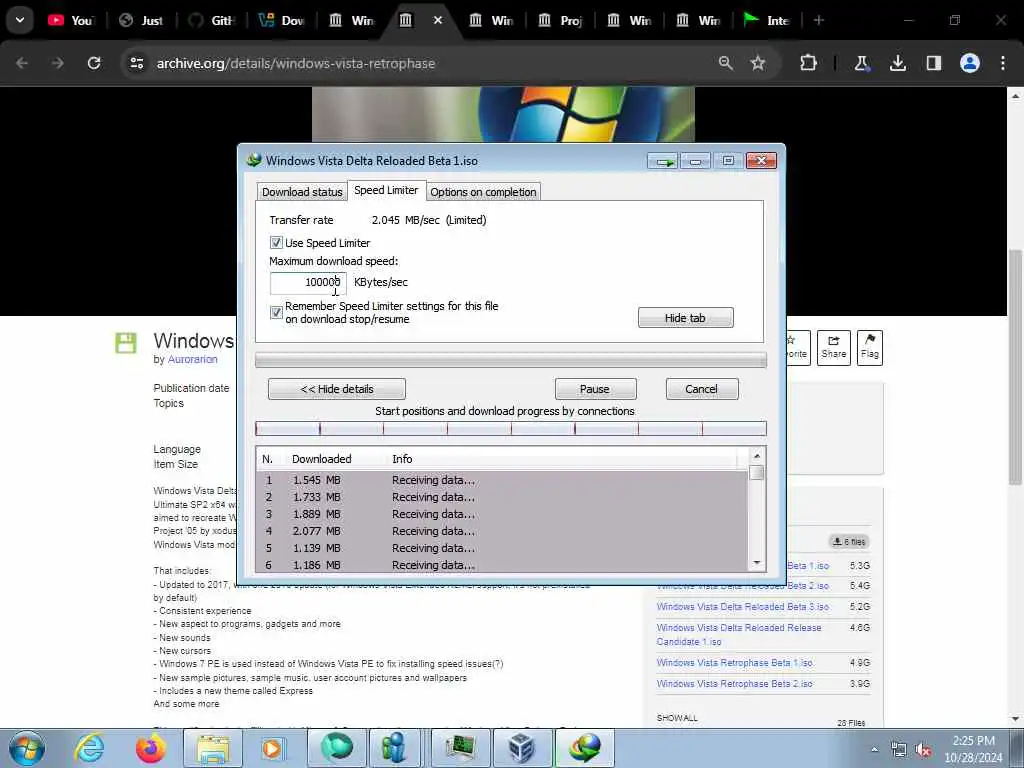Image resolution: width=1024 pixels, height=768 pixels.
Task: Click the Info column header
Action: click(x=402, y=459)
